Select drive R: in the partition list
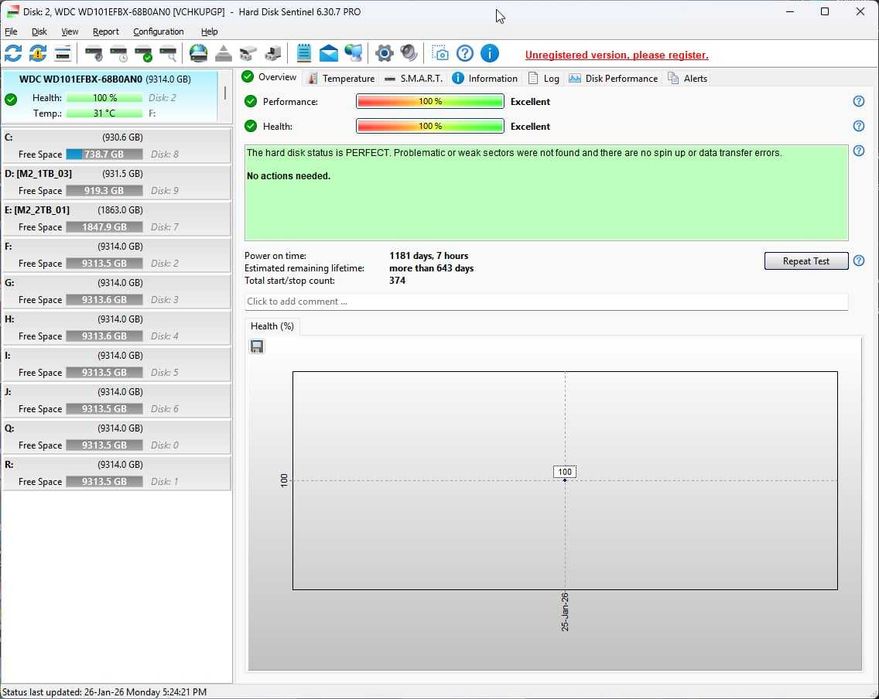The height and width of the screenshot is (699, 879). pos(117,474)
